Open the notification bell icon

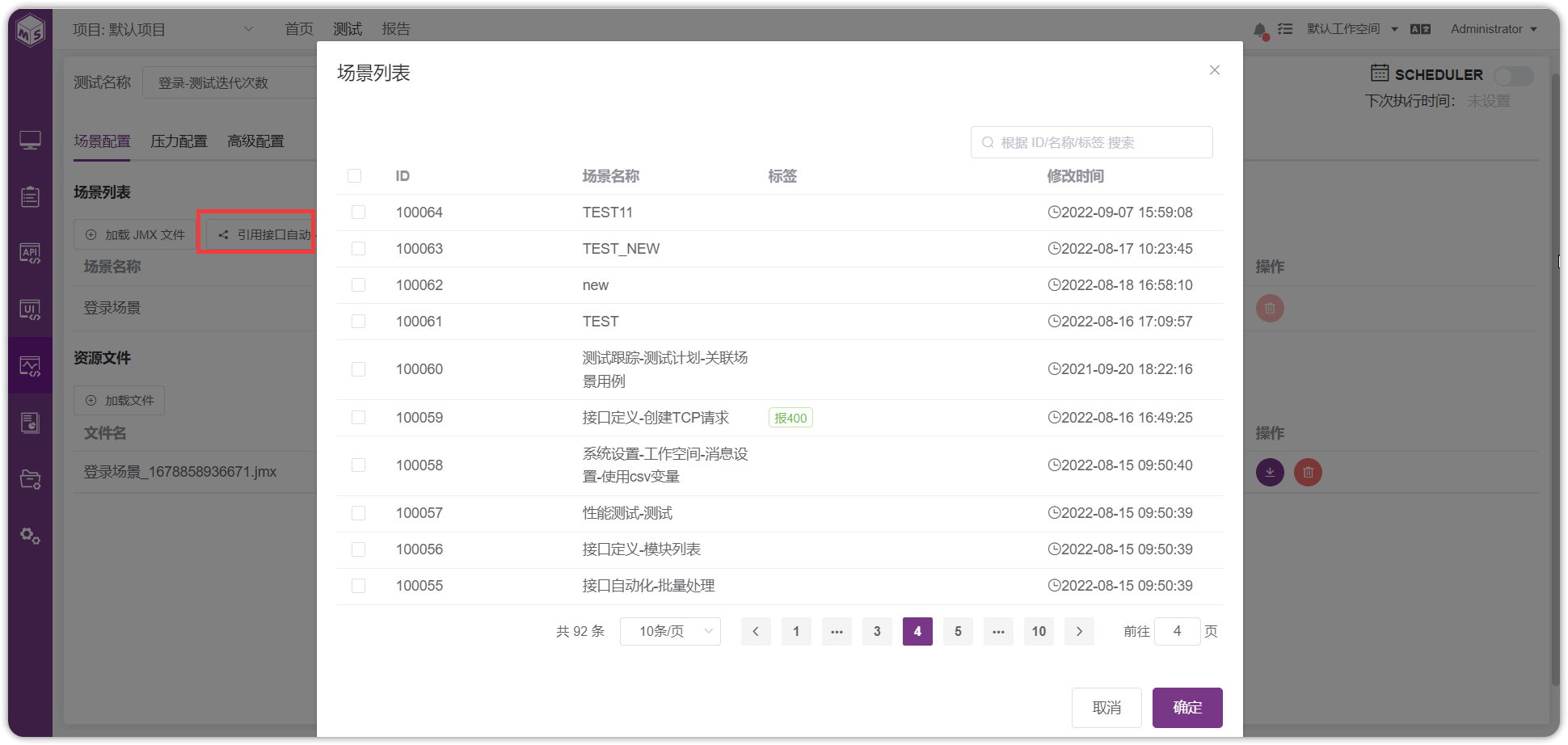pos(1260,30)
